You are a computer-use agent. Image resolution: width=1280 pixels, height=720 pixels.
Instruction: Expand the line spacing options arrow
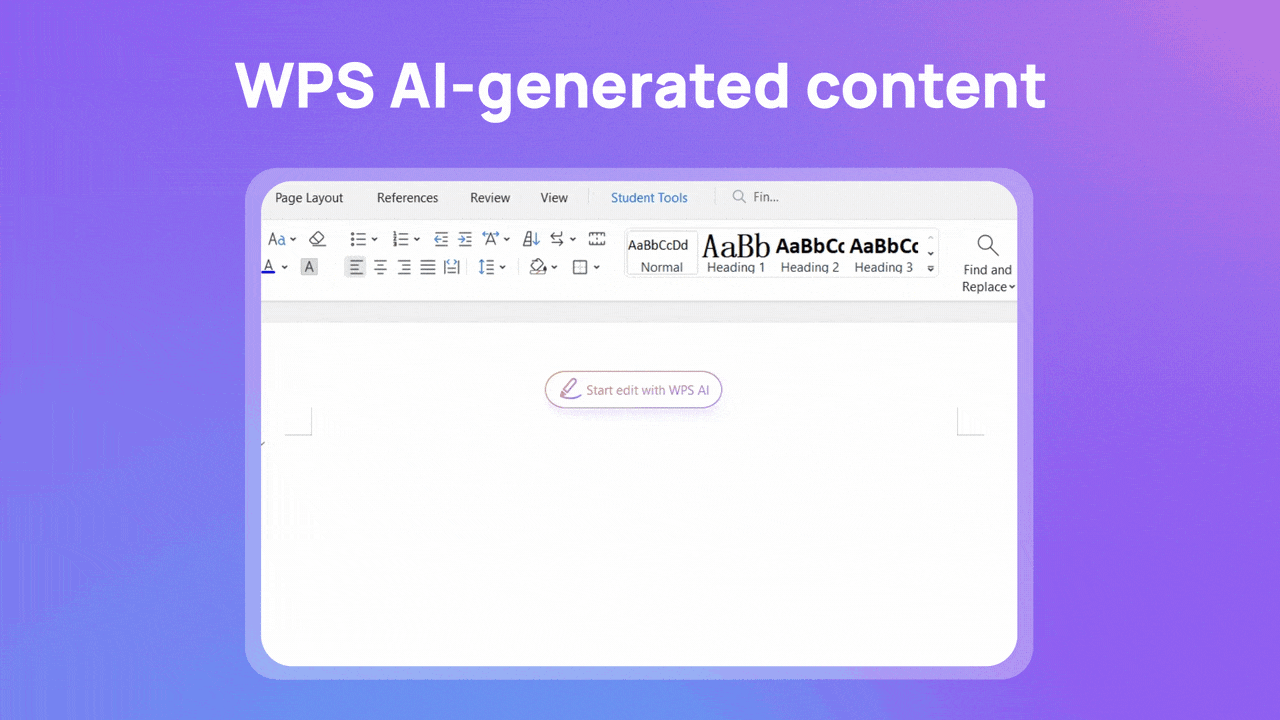502,268
